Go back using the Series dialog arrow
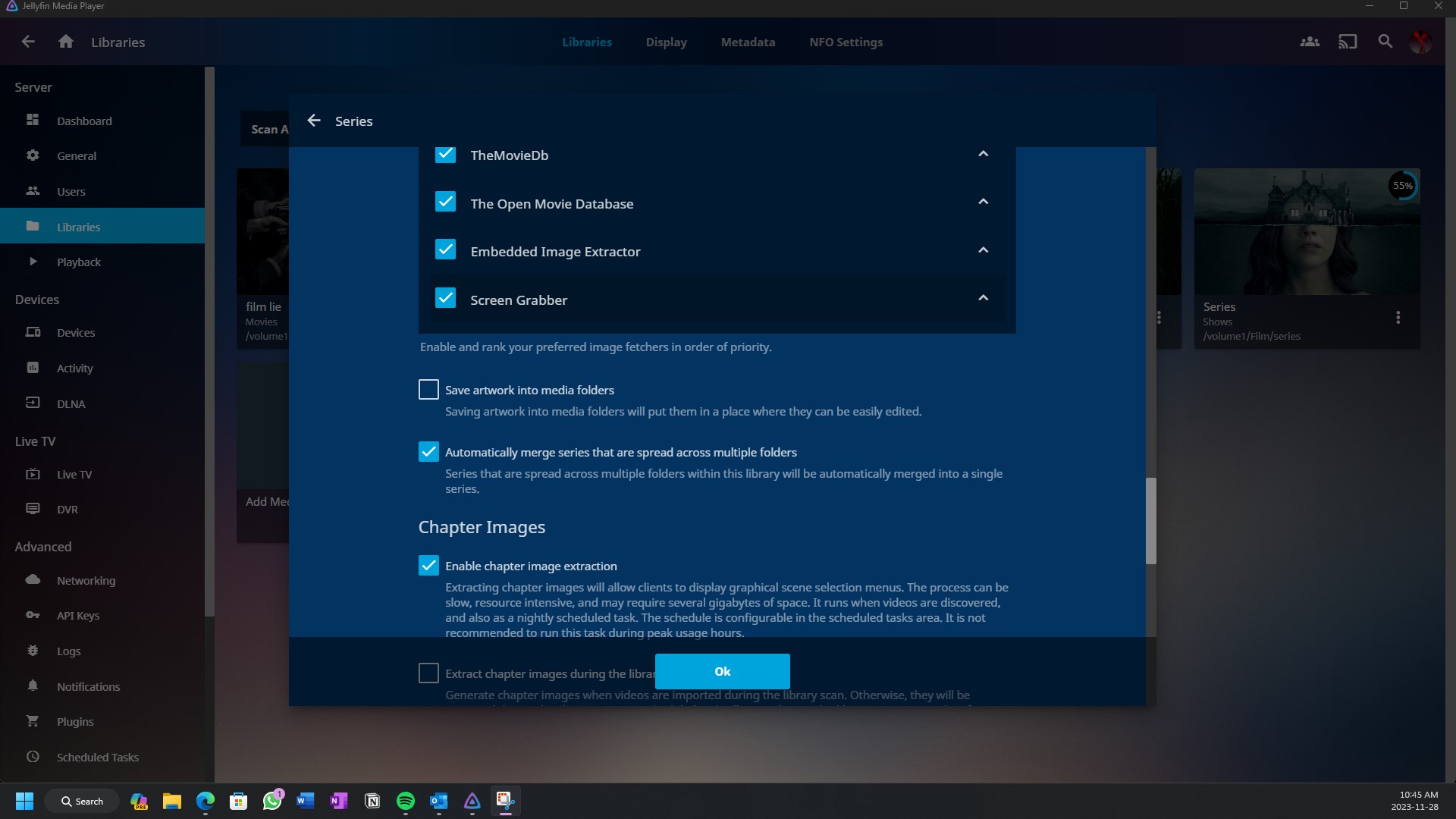 coord(314,121)
